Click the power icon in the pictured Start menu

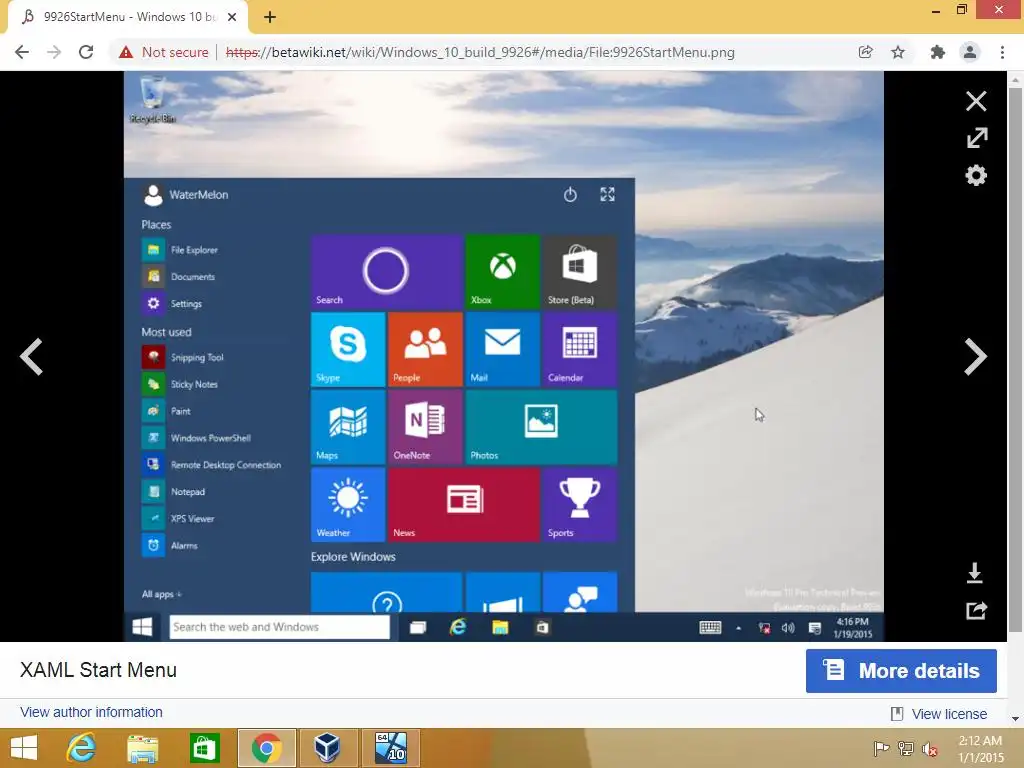coord(570,195)
